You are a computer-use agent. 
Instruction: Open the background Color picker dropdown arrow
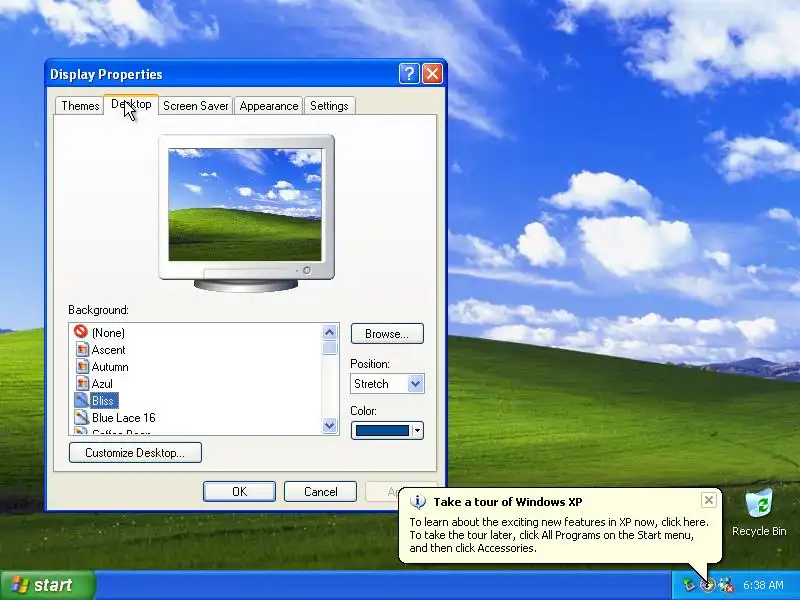coord(417,431)
